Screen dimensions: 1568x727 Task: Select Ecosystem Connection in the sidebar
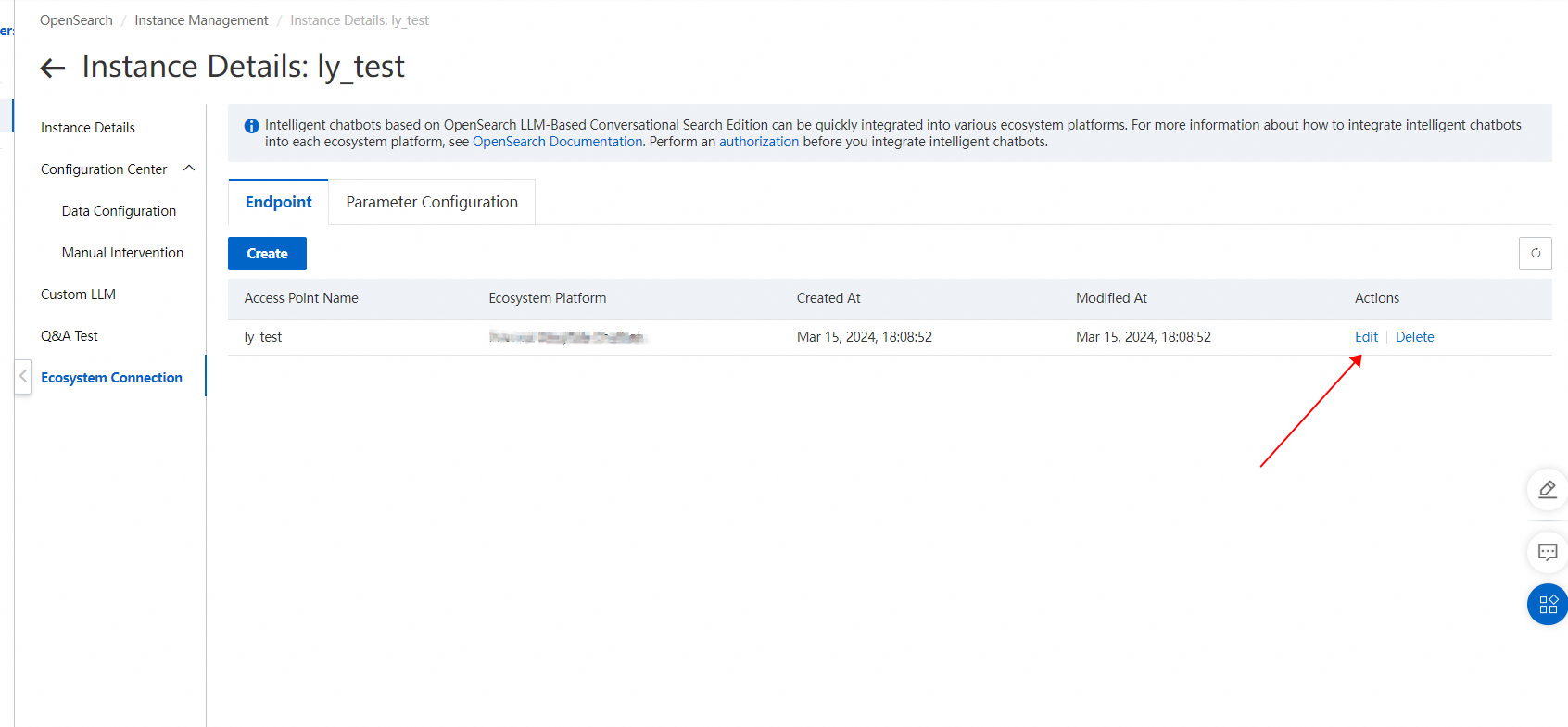[111, 378]
